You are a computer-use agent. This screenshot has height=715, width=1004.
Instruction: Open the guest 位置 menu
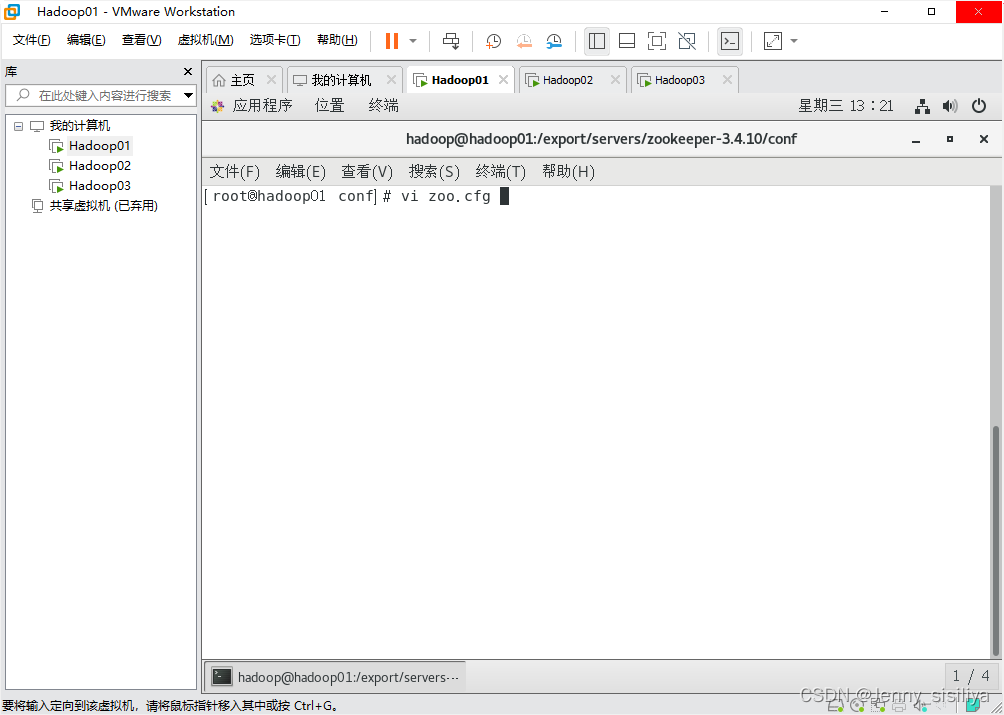coord(330,106)
